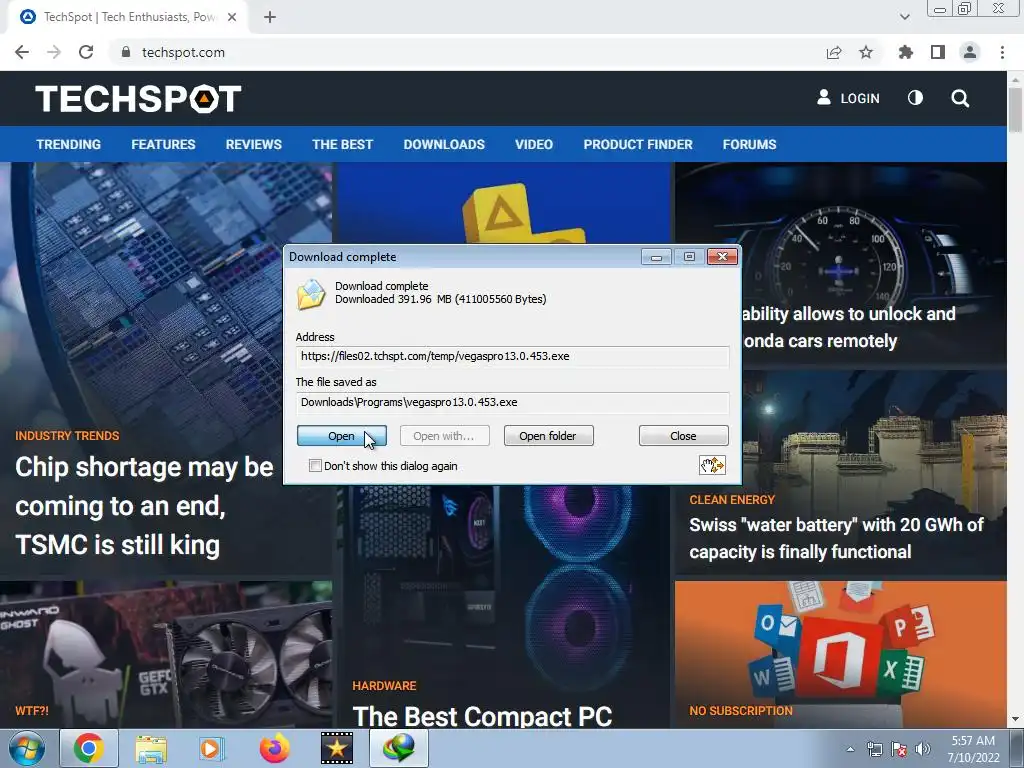Image resolution: width=1024 pixels, height=768 pixels.
Task: Click the Address field with download URL
Action: (x=512, y=357)
